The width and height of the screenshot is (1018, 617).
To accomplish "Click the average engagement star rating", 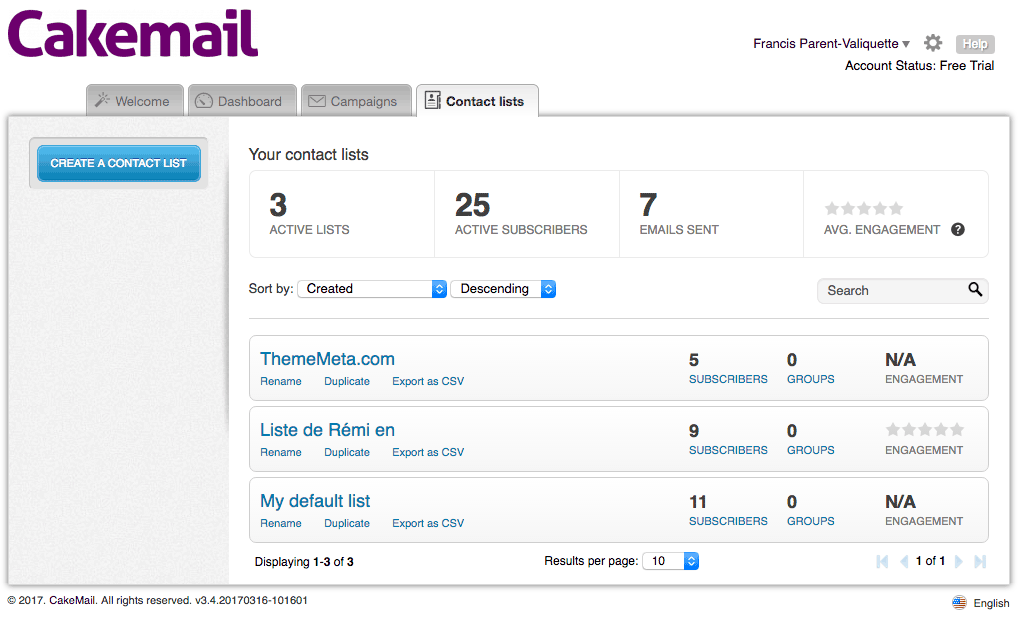I will pos(863,208).
